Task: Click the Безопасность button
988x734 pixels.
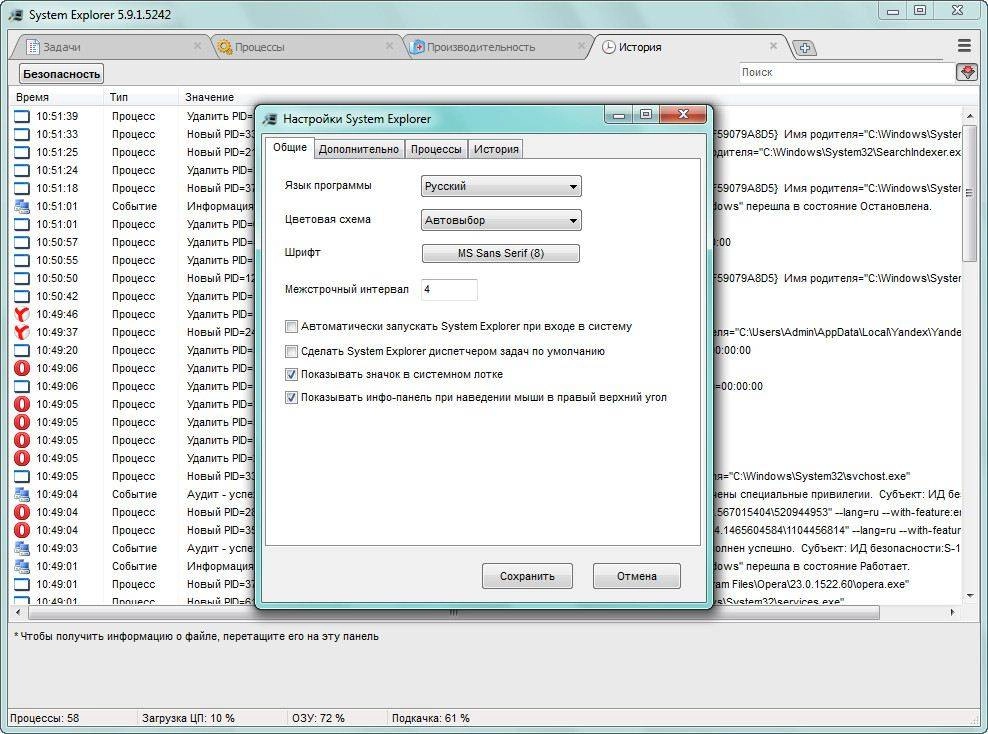Action: (x=62, y=74)
